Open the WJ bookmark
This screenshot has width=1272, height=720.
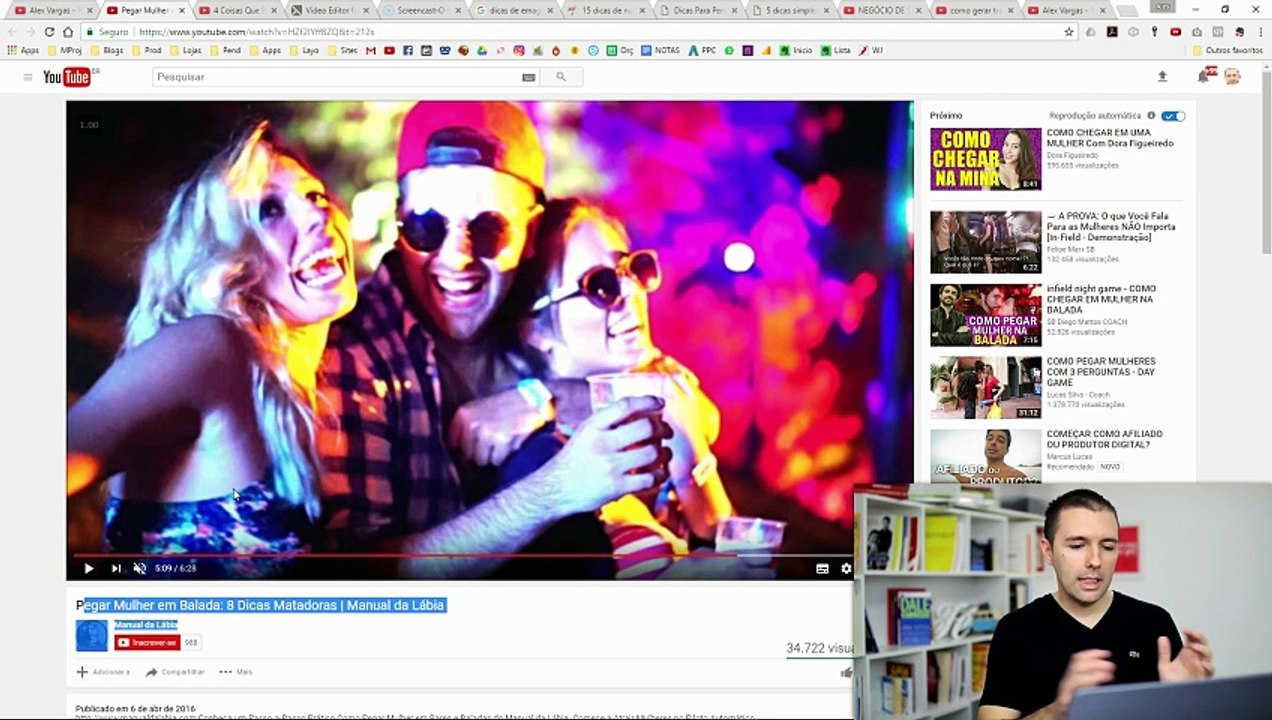pyautogui.click(x=871, y=50)
